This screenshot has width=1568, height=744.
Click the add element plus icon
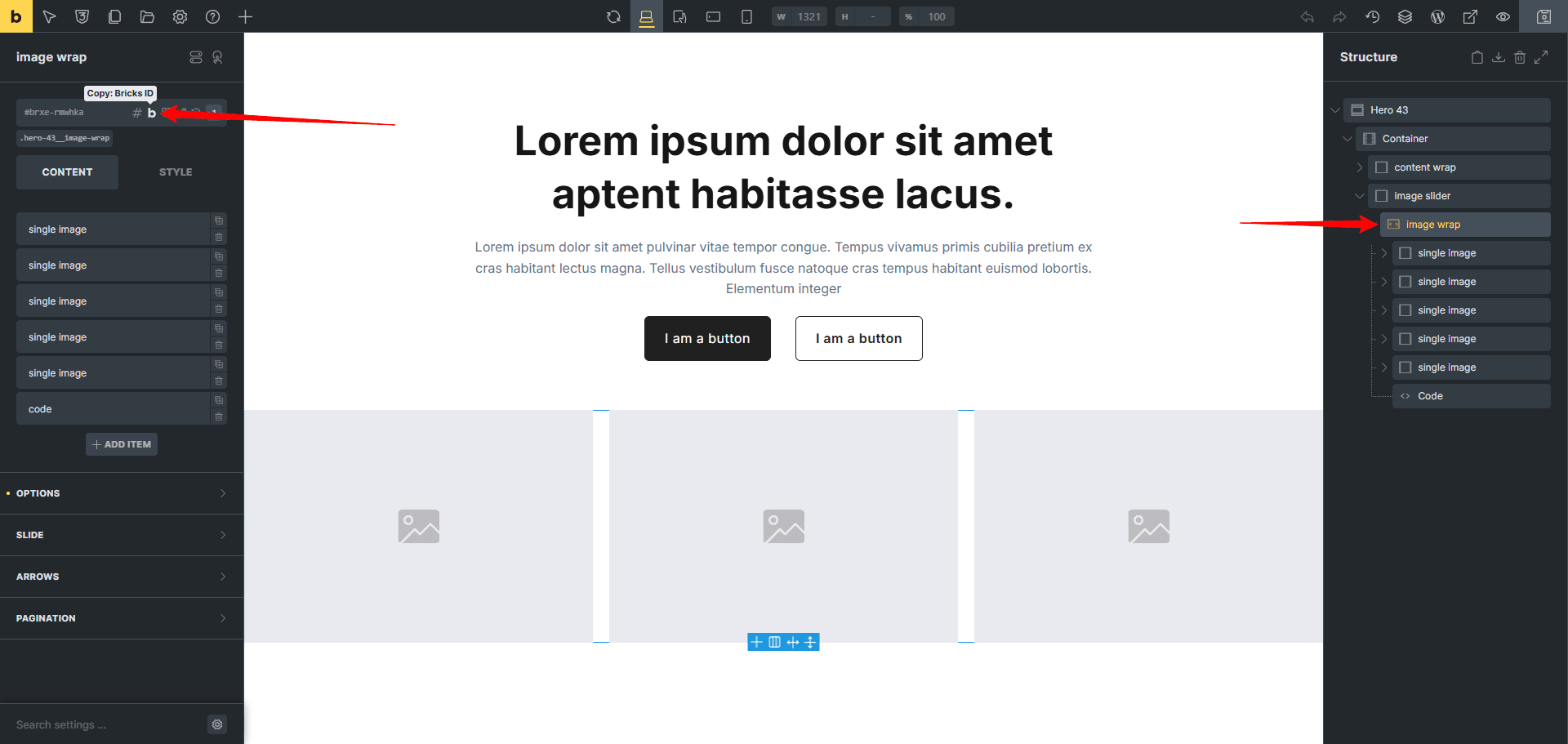(x=245, y=16)
